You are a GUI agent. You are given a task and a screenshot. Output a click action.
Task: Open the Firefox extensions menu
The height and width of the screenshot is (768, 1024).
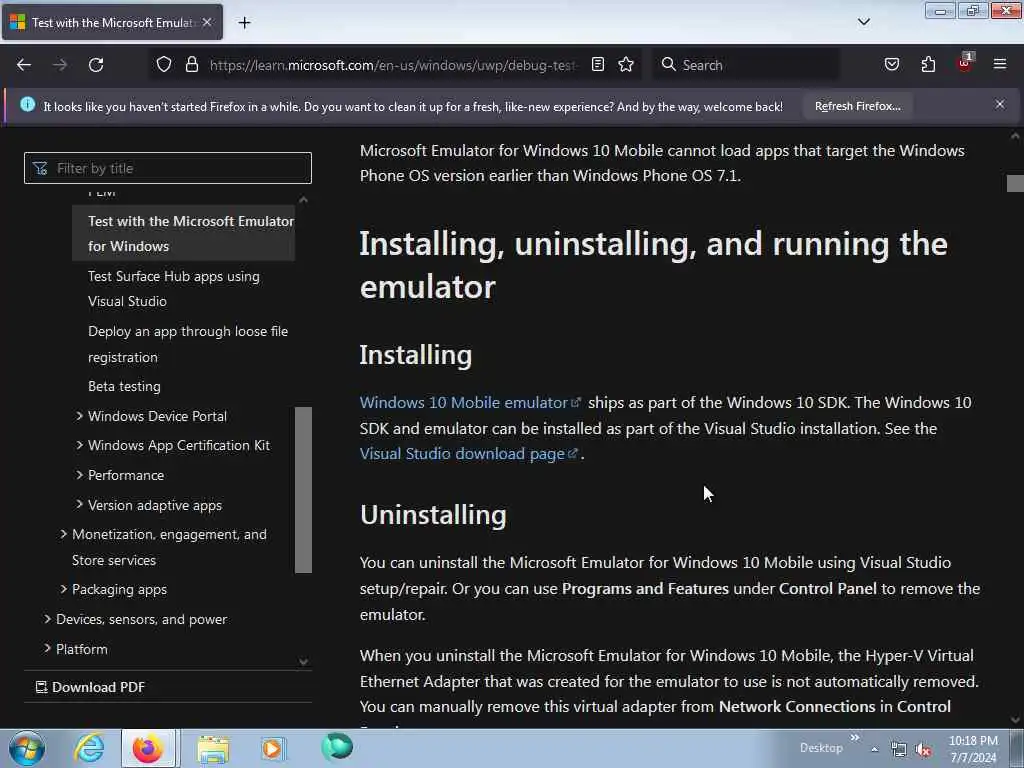(x=928, y=65)
